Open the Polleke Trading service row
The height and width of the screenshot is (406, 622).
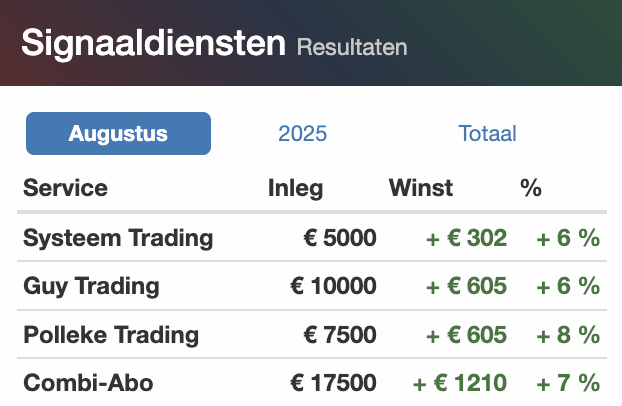click(312, 335)
